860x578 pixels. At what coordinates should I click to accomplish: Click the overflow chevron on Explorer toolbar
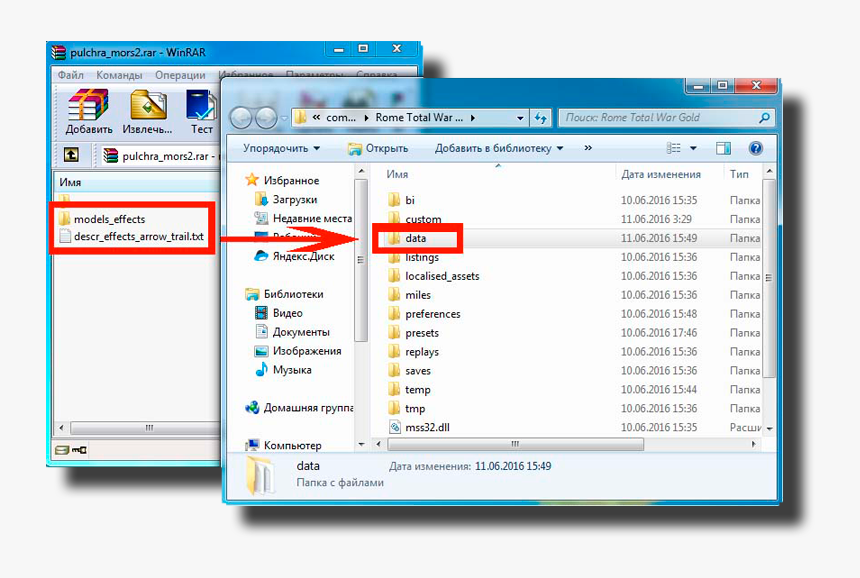[588, 147]
